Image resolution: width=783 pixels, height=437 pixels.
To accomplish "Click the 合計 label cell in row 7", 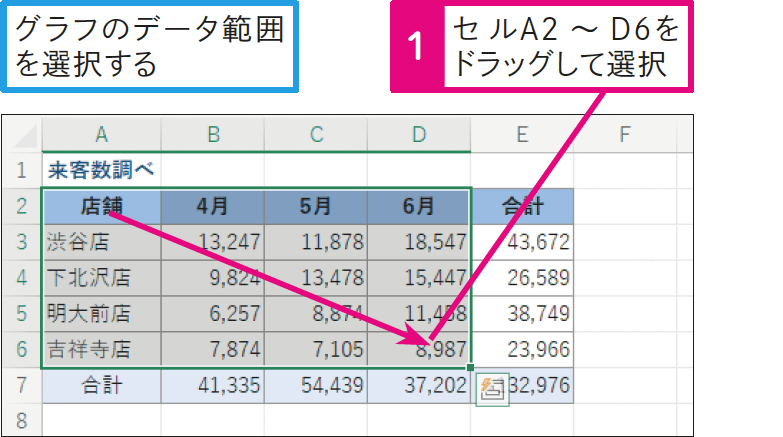I will [x=101, y=386].
